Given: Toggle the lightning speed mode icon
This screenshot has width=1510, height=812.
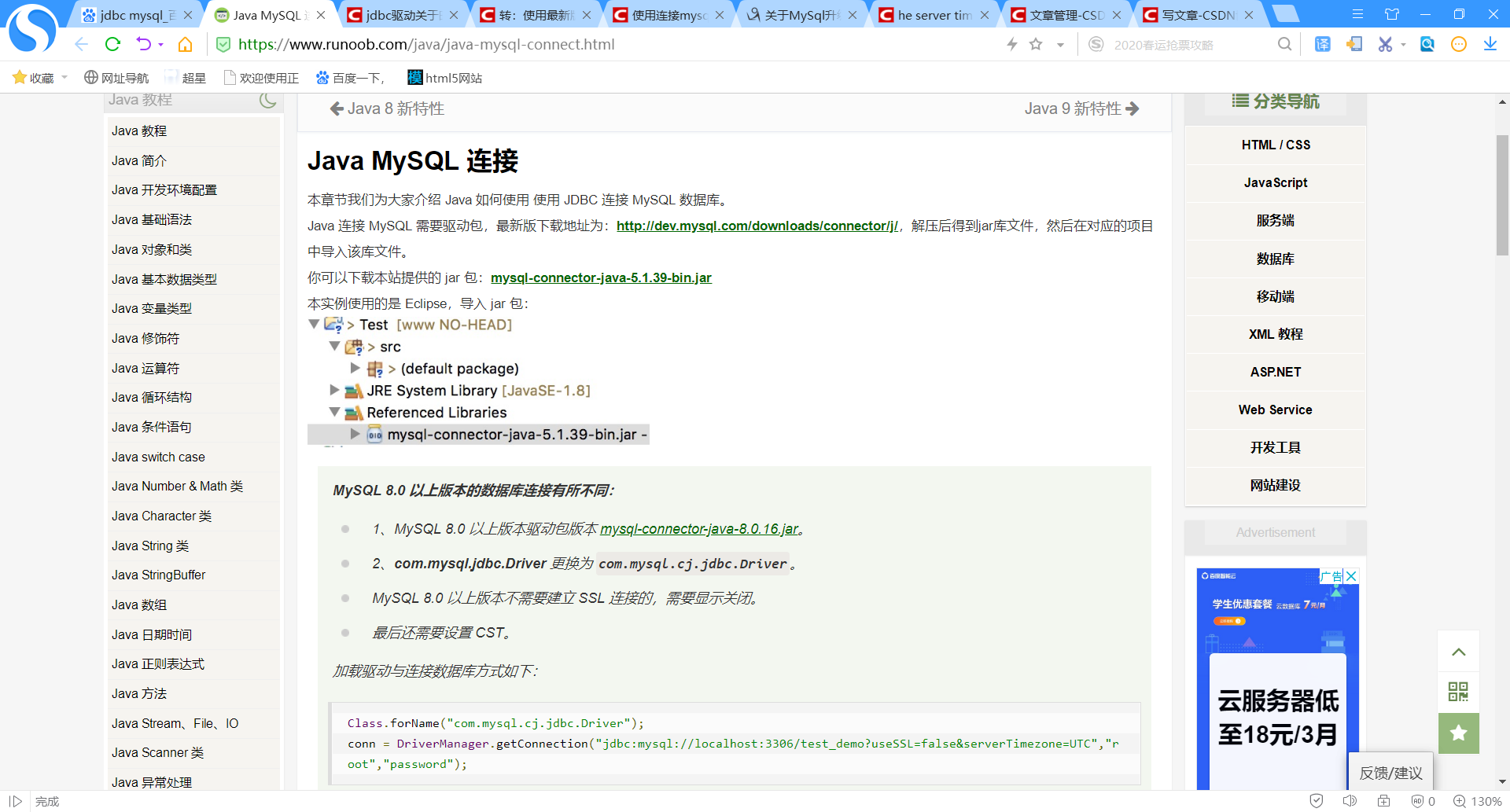Looking at the screenshot, I should (1011, 44).
